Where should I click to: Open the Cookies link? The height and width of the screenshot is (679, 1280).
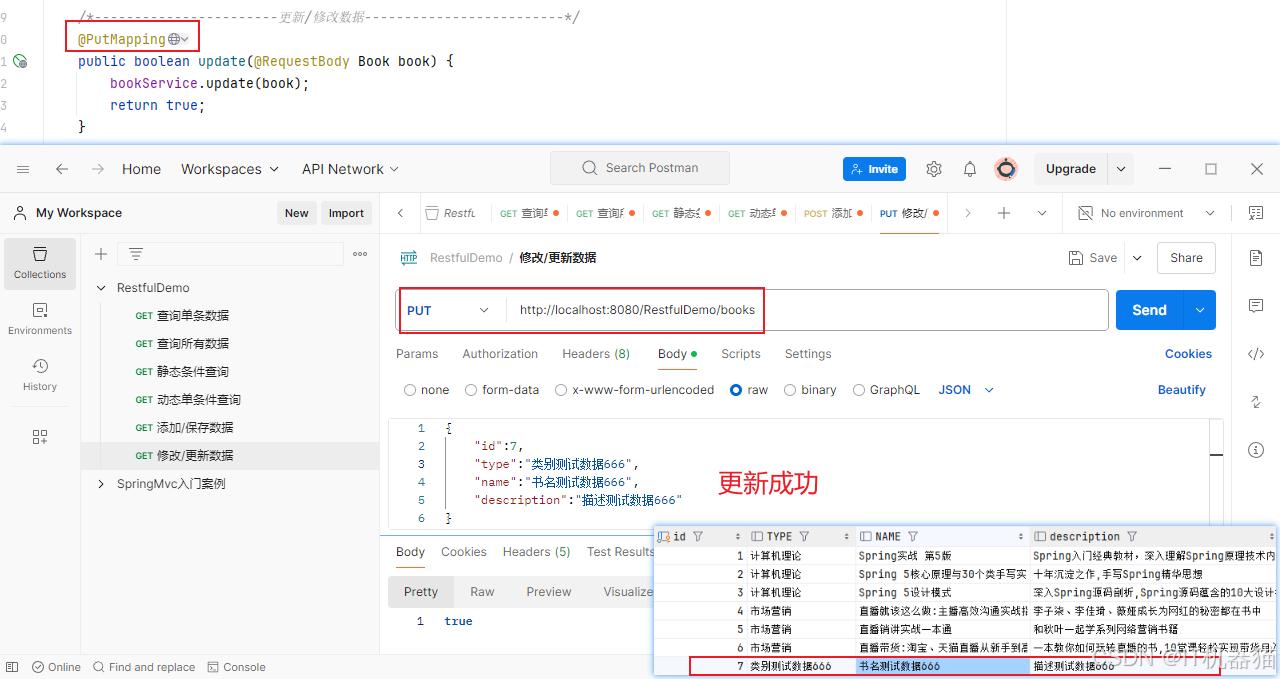click(x=1188, y=354)
